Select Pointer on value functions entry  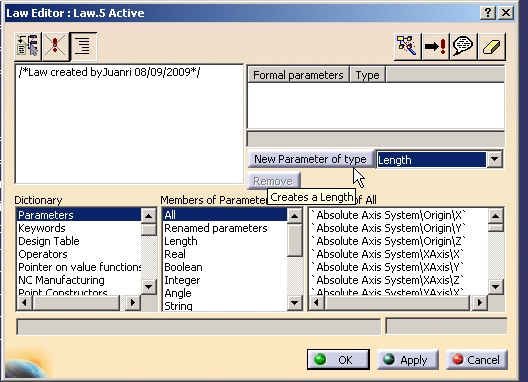click(x=80, y=267)
